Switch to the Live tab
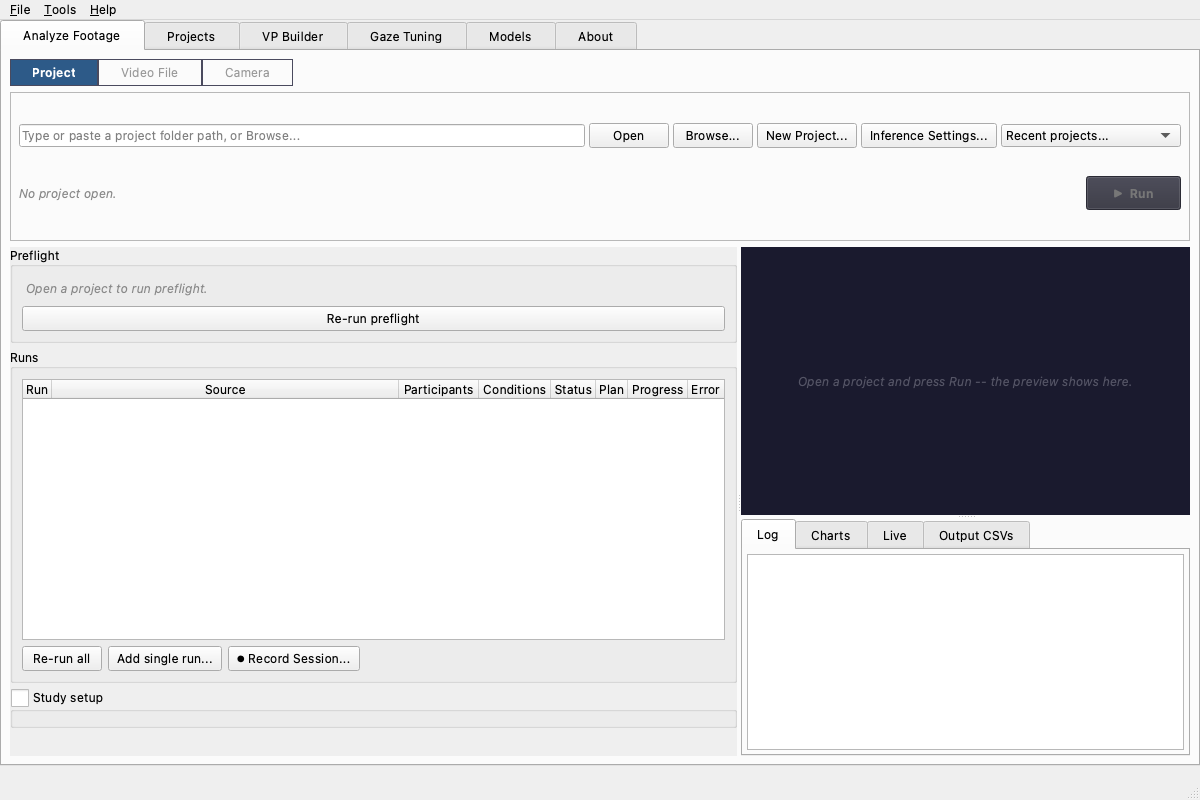The image size is (1200, 800). pos(894,535)
